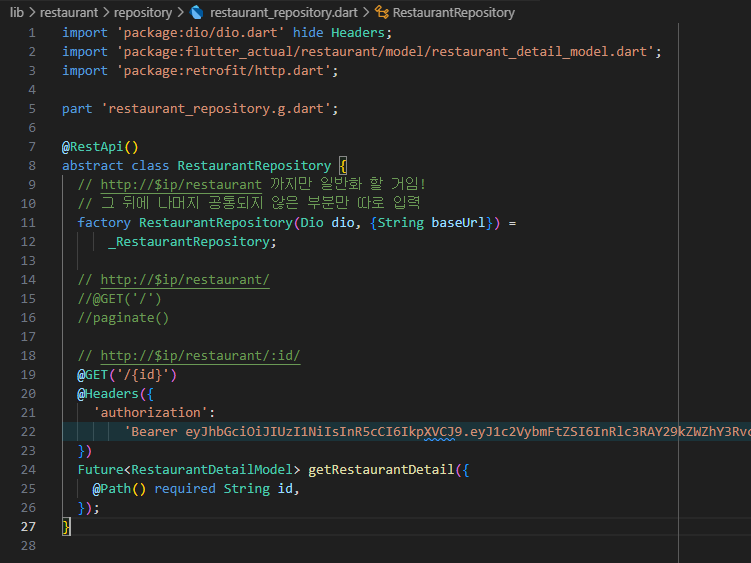Open the 'restaurant' breadcrumb folder

[x=68, y=12]
